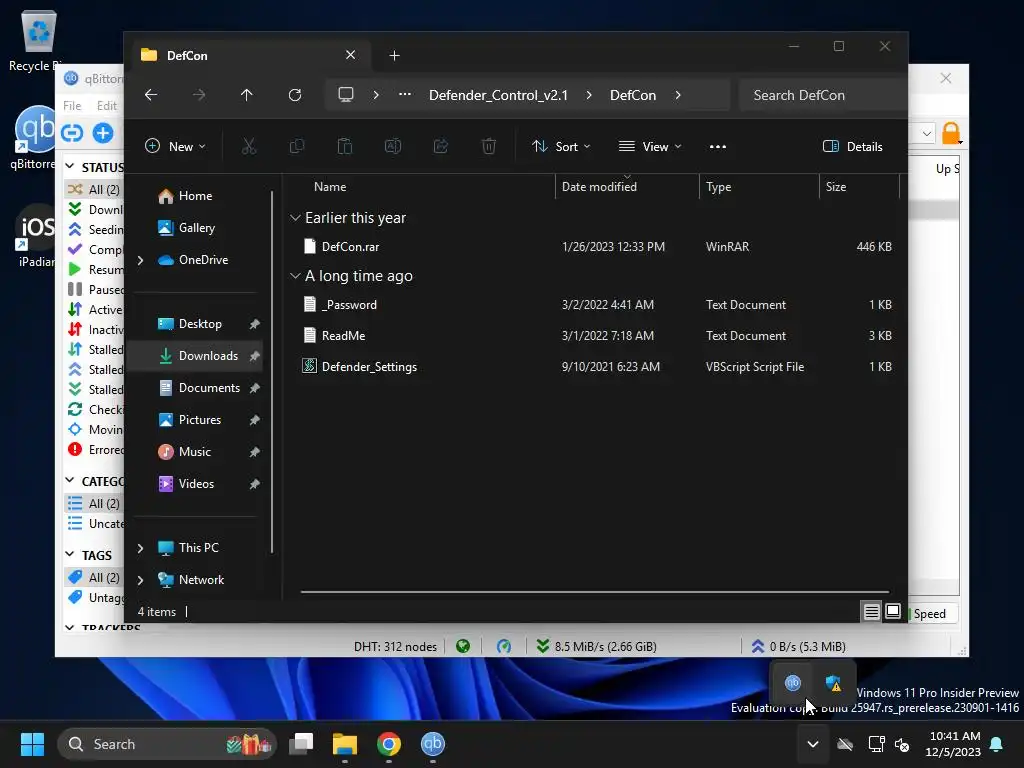Click the Rename icon in toolbar
The height and width of the screenshot is (768, 1024).
(x=392, y=146)
